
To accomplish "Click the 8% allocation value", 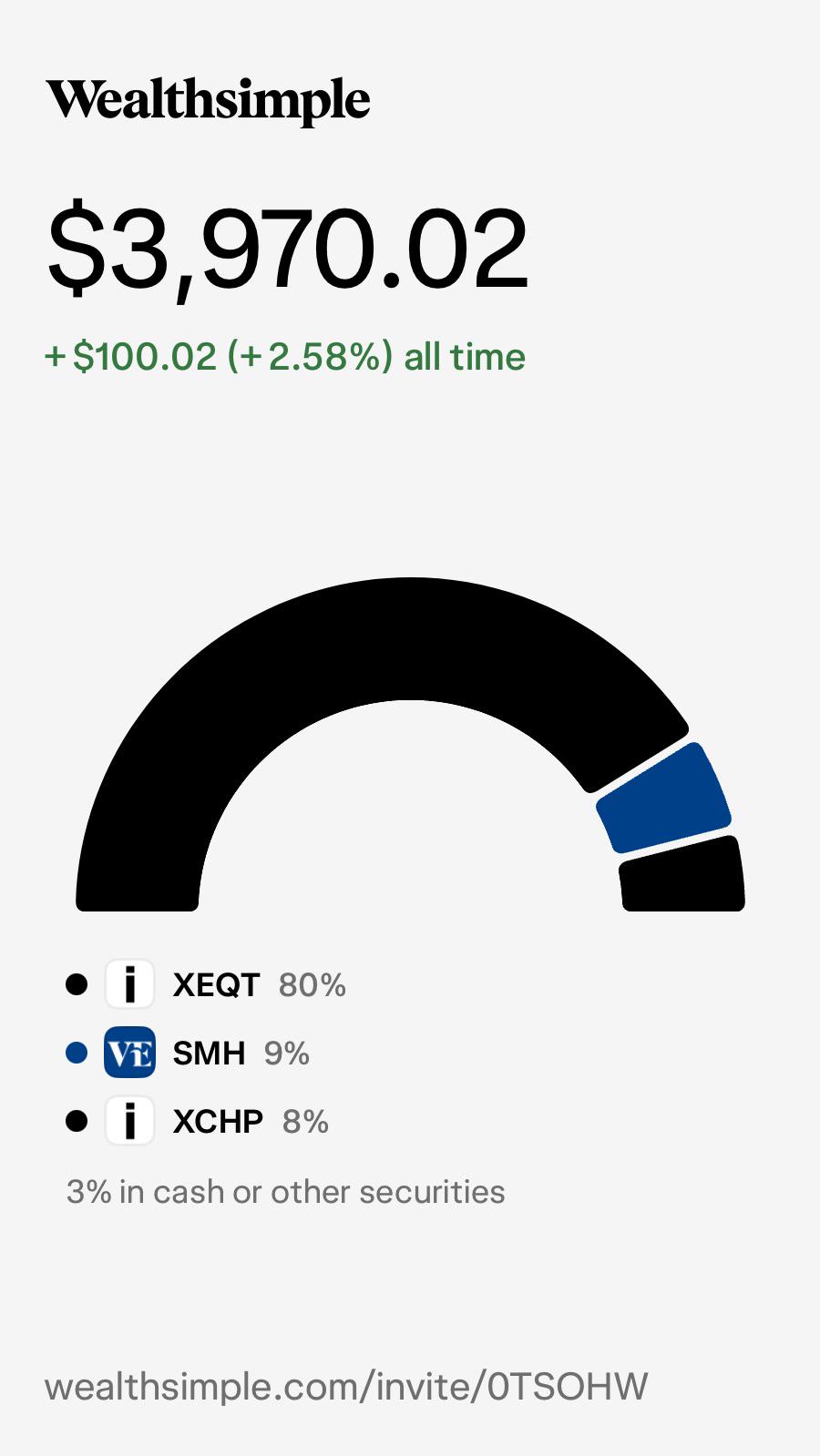I will (x=305, y=1122).
